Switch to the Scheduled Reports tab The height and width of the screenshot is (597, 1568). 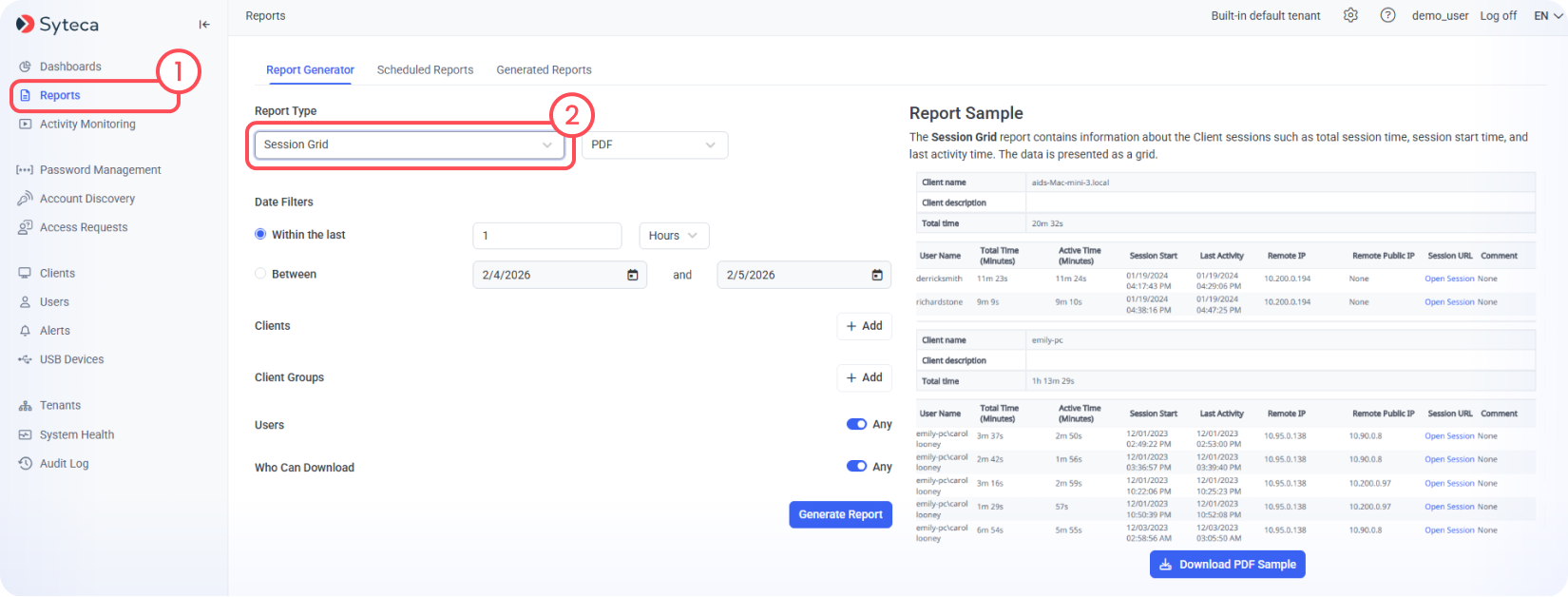(x=425, y=69)
